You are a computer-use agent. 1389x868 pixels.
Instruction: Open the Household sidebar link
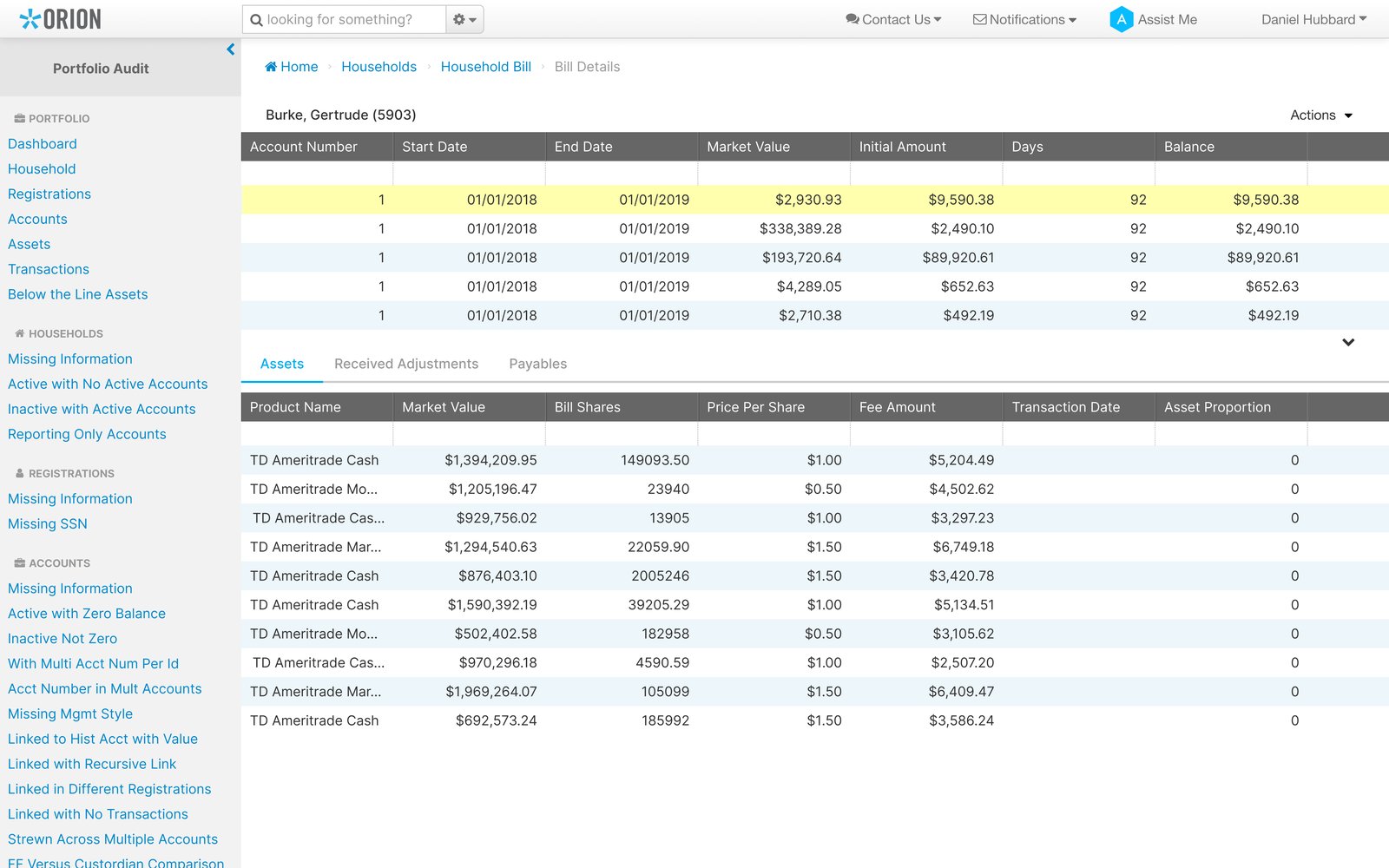click(x=42, y=169)
